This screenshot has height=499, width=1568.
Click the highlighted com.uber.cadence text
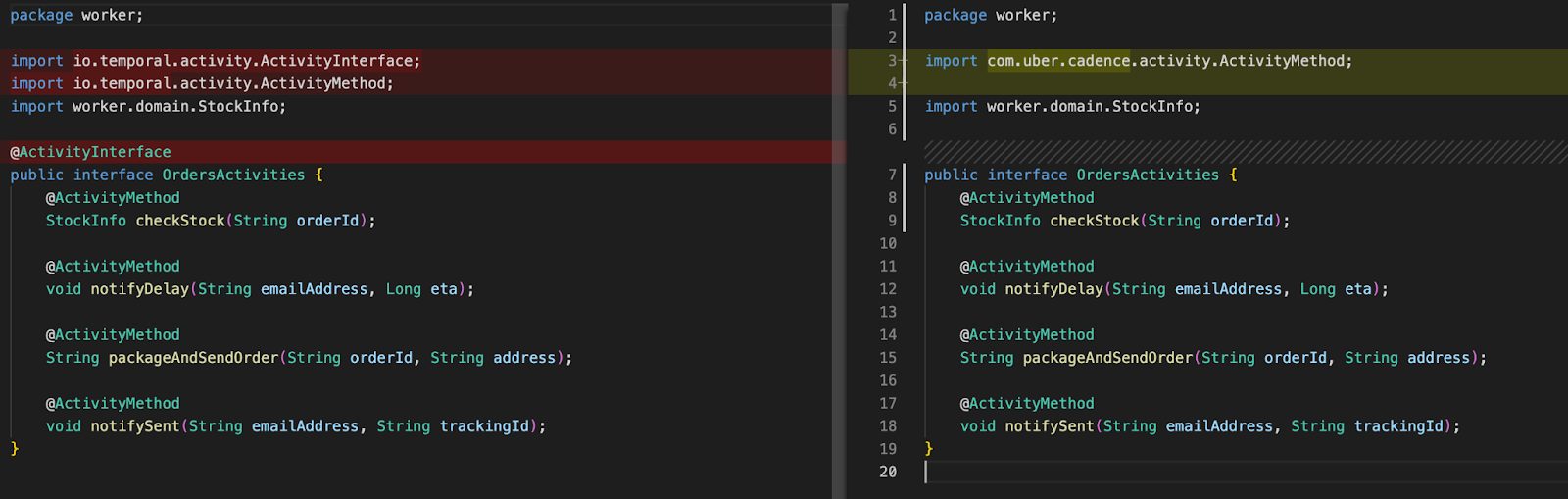[1058, 61]
